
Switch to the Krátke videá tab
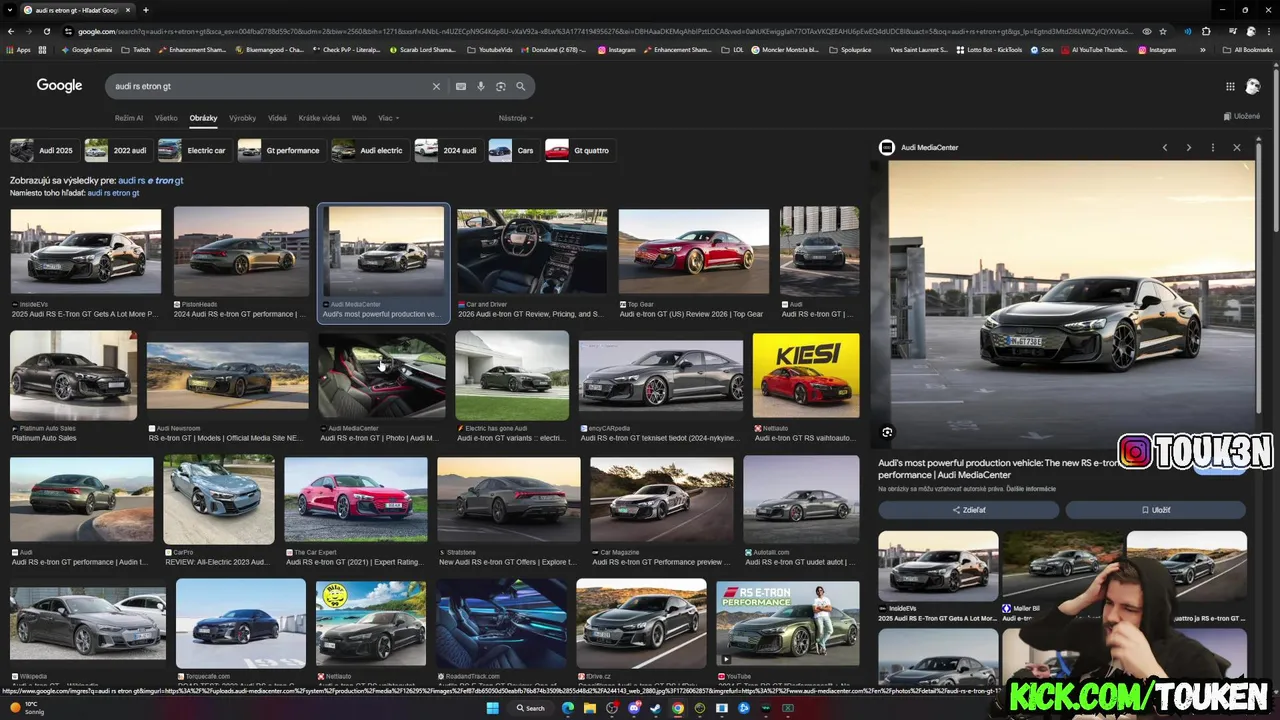pos(319,118)
